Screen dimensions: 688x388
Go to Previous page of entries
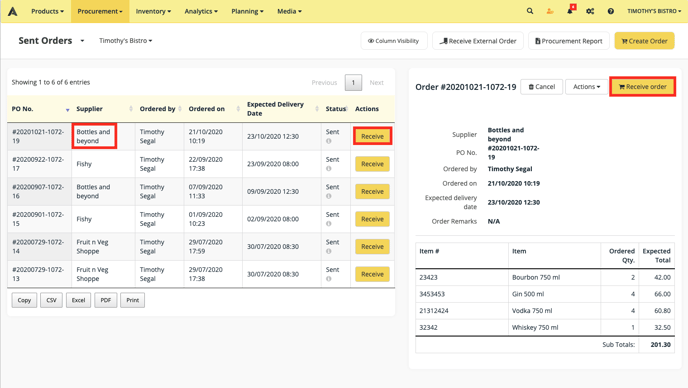[324, 83]
